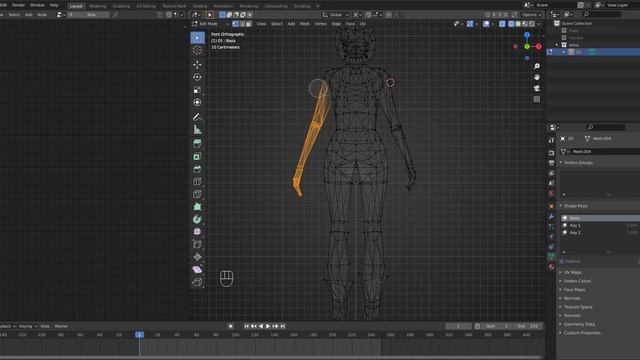This screenshot has width=640, height=360.
Task: Switch perspective/orthographic with the grid icon
Action: pyautogui.click(x=537, y=99)
